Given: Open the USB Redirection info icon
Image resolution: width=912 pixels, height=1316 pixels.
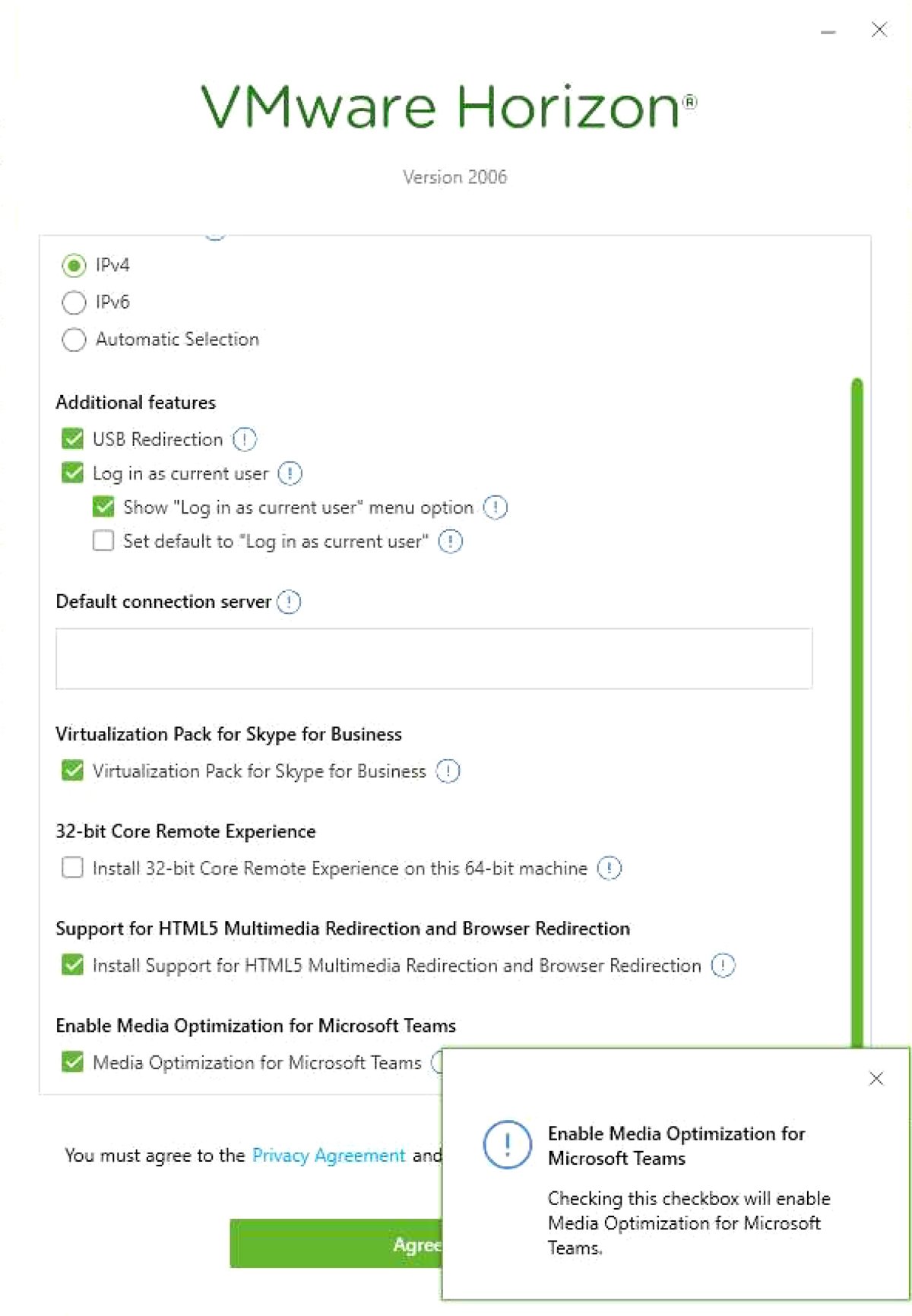Looking at the screenshot, I should click(x=244, y=439).
